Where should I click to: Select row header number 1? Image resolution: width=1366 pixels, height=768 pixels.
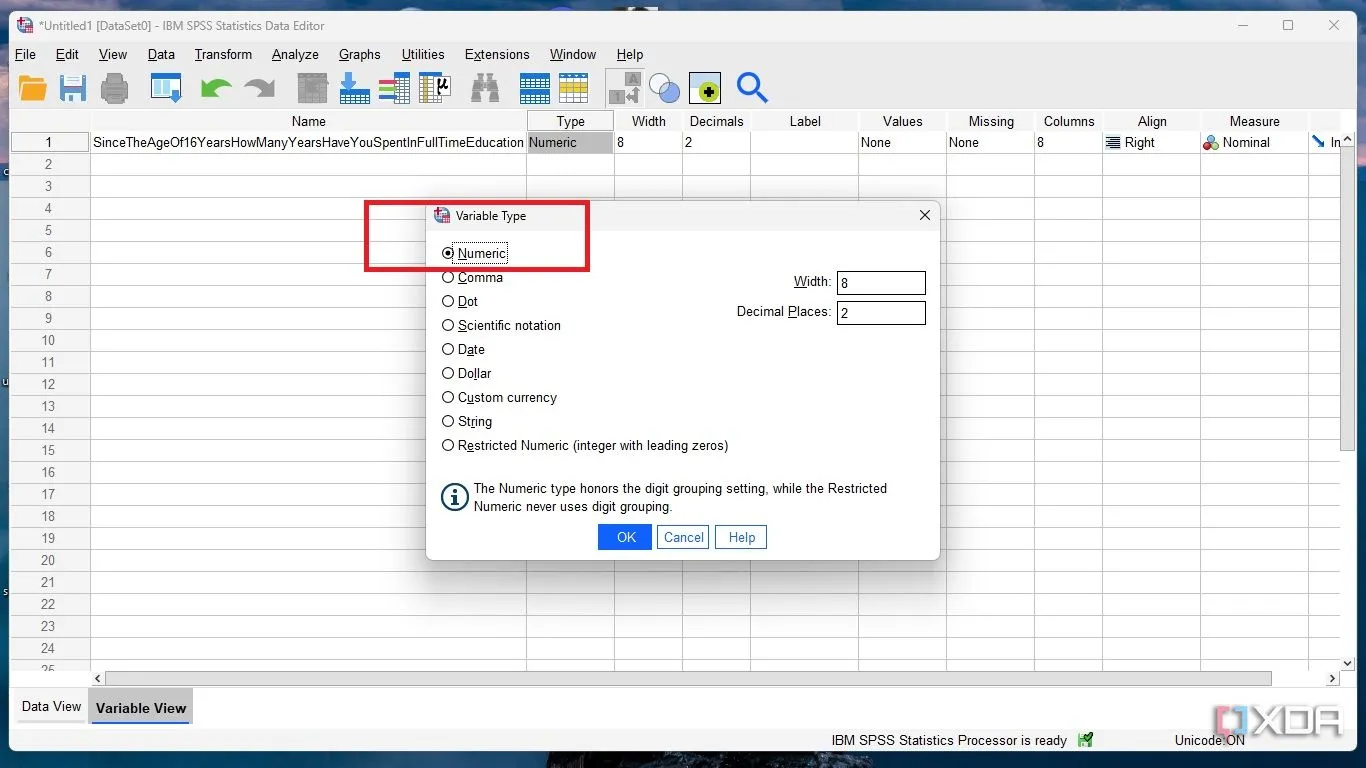point(50,142)
